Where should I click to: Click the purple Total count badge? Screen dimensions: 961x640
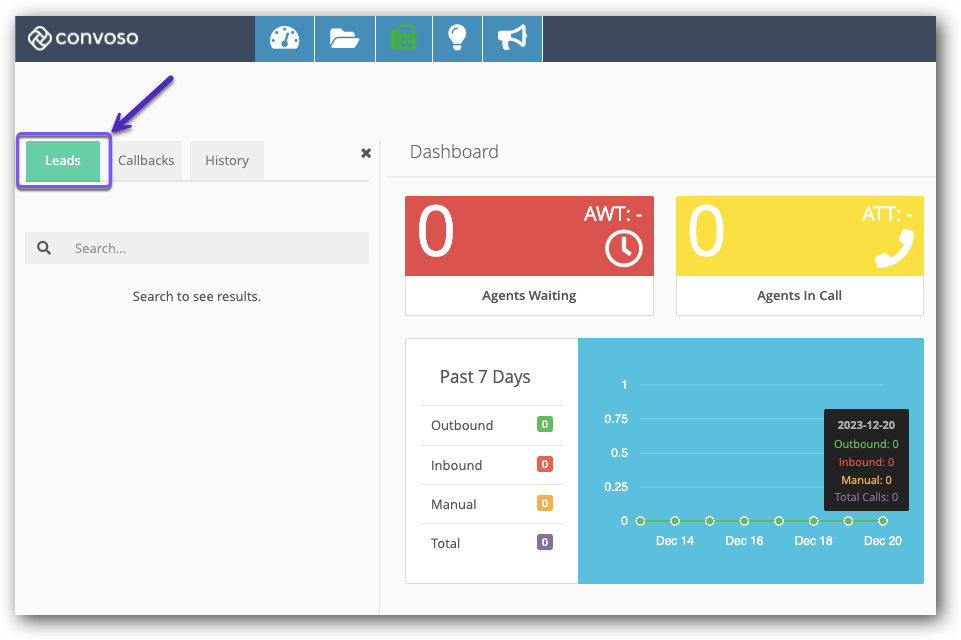(x=545, y=543)
